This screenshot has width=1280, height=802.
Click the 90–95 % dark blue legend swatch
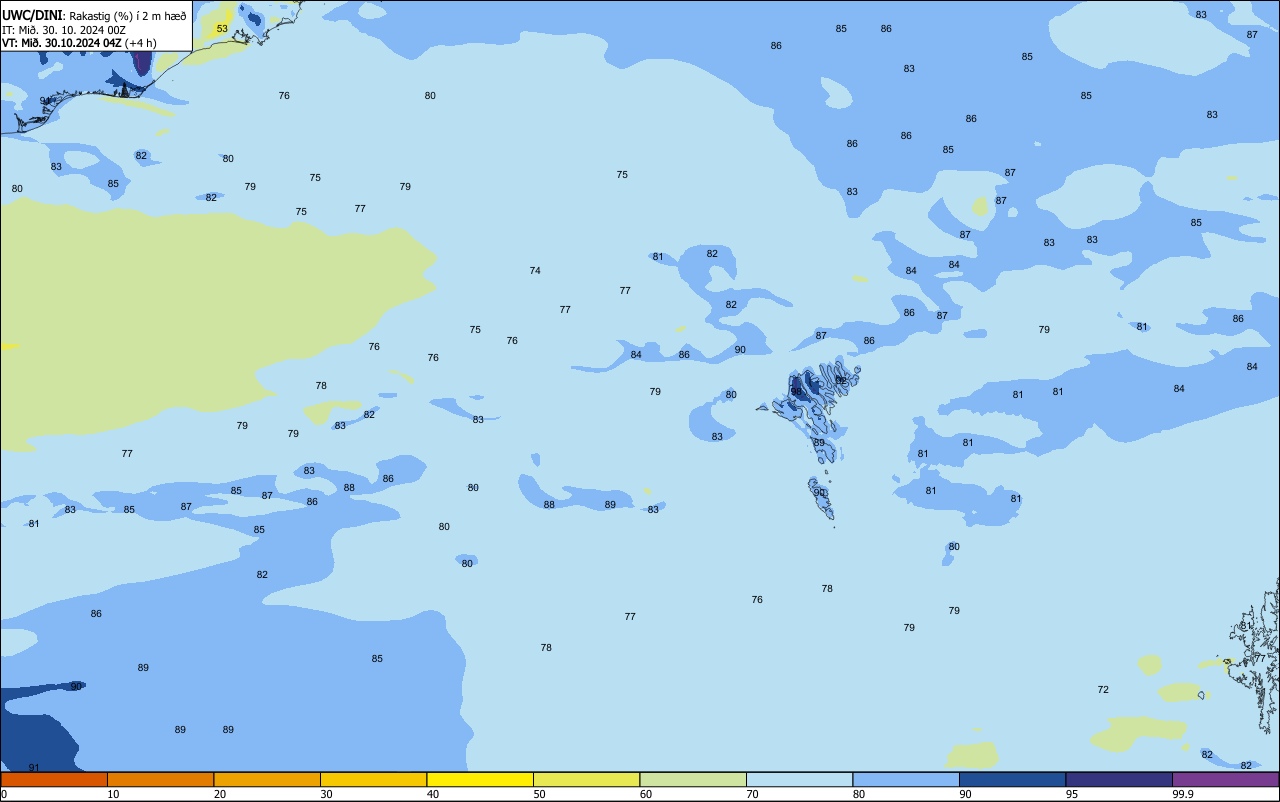pyautogui.click(x=1012, y=779)
